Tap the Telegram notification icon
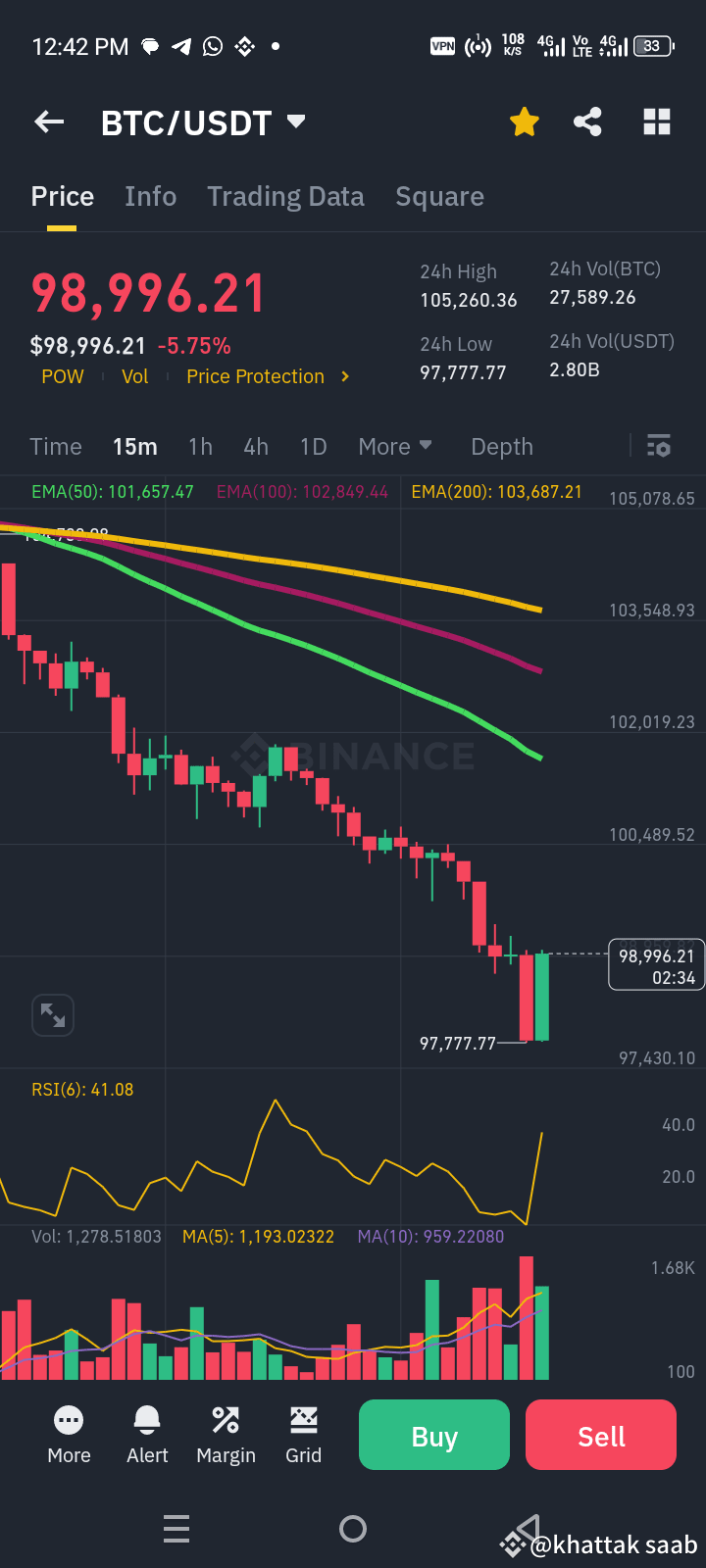706x1568 pixels. point(181,46)
